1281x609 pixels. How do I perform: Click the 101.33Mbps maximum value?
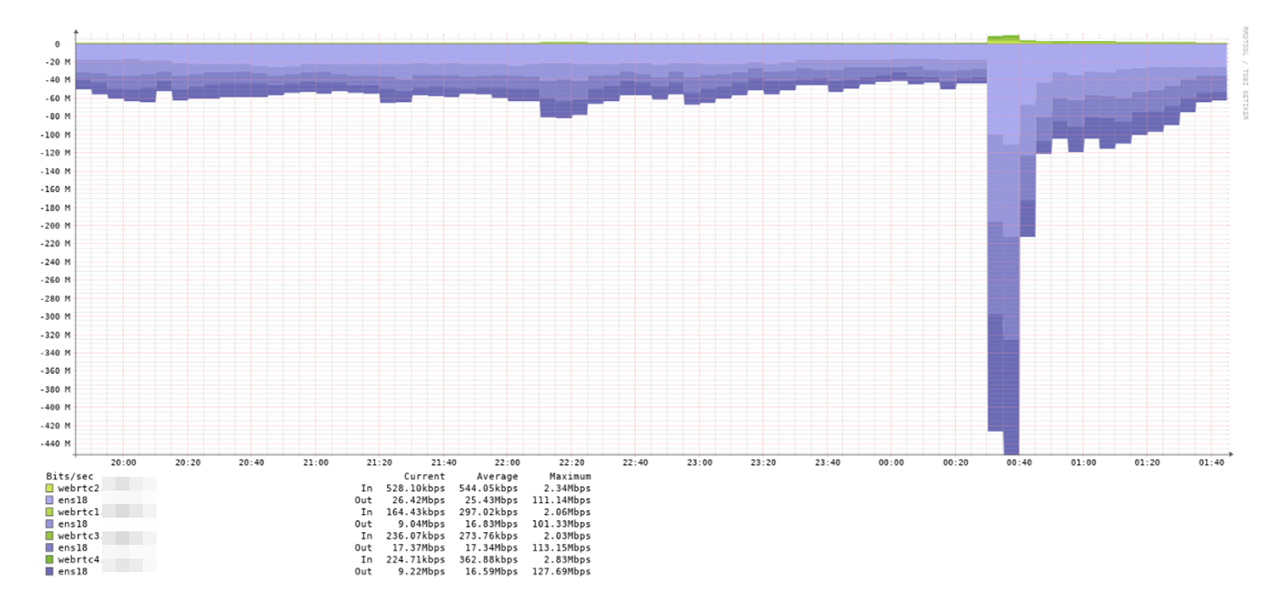point(561,524)
